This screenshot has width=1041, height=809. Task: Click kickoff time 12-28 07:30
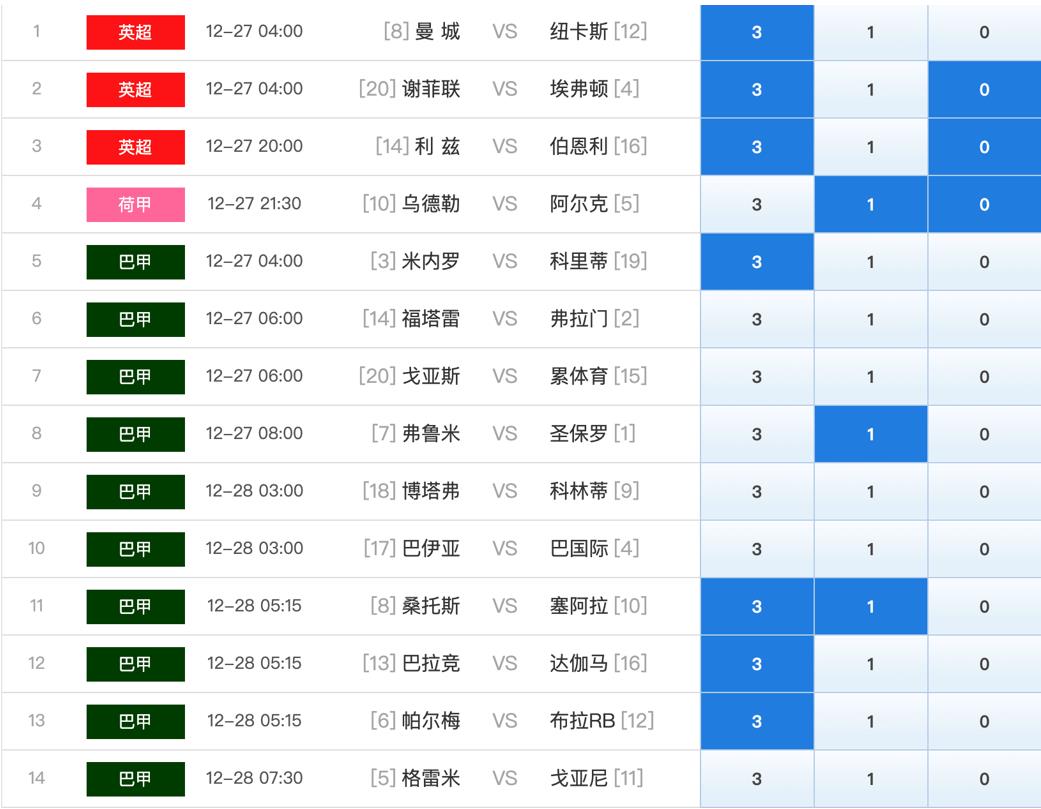pos(254,778)
